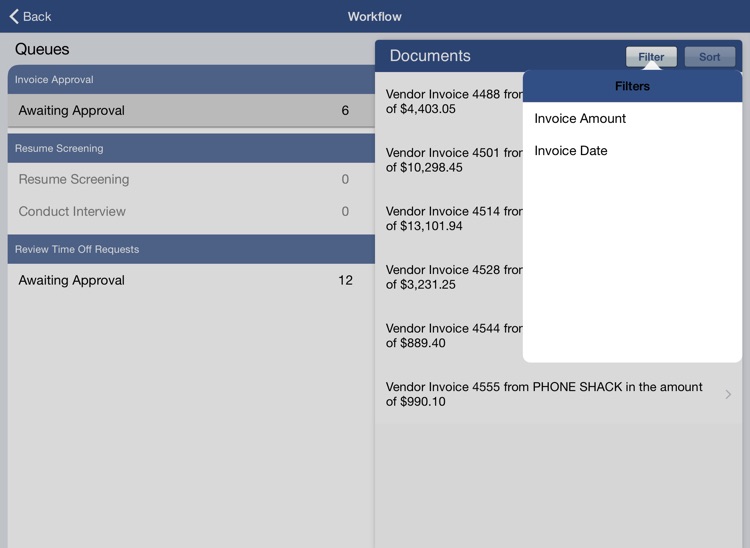This screenshot has width=750, height=548.
Task: Click the Review Time Off Requests header
Action: [191, 249]
